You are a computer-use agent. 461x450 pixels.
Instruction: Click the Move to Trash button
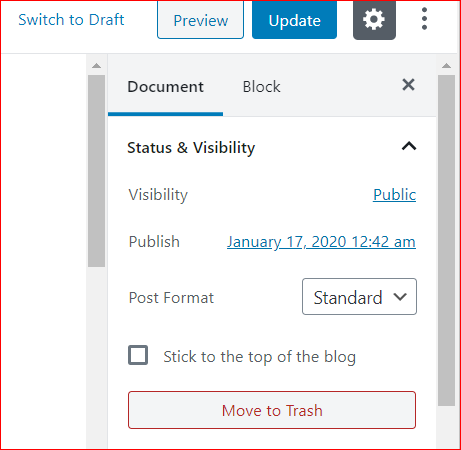(x=272, y=410)
